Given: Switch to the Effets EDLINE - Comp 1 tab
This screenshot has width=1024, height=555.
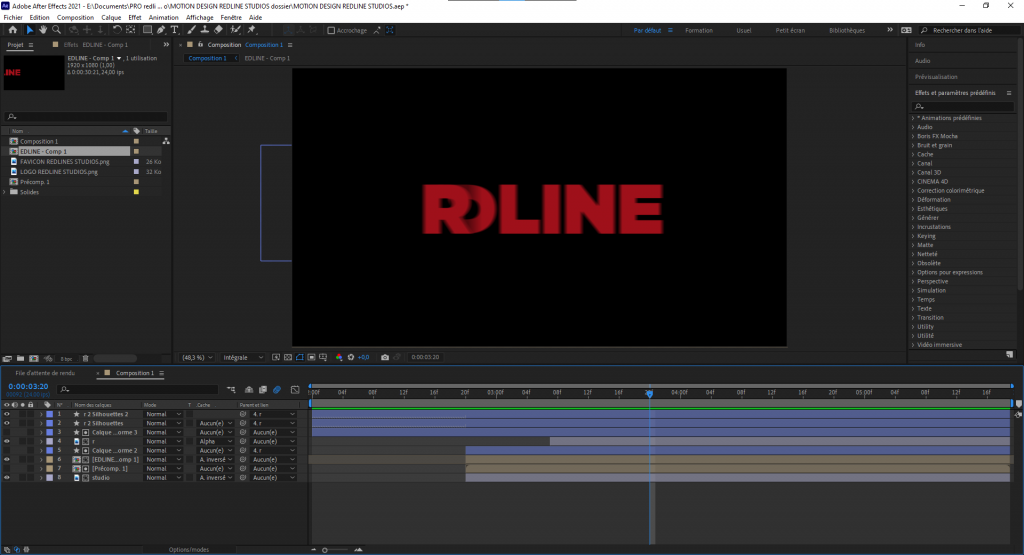Looking at the screenshot, I should coord(95,45).
